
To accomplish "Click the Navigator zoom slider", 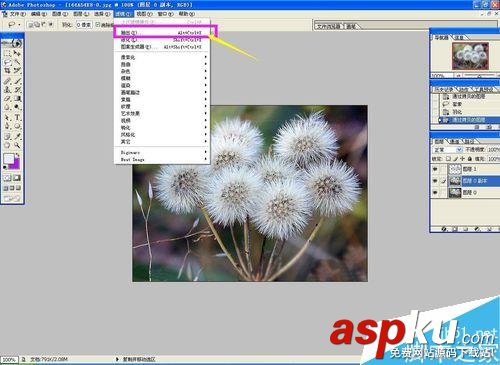I will tap(480, 76).
